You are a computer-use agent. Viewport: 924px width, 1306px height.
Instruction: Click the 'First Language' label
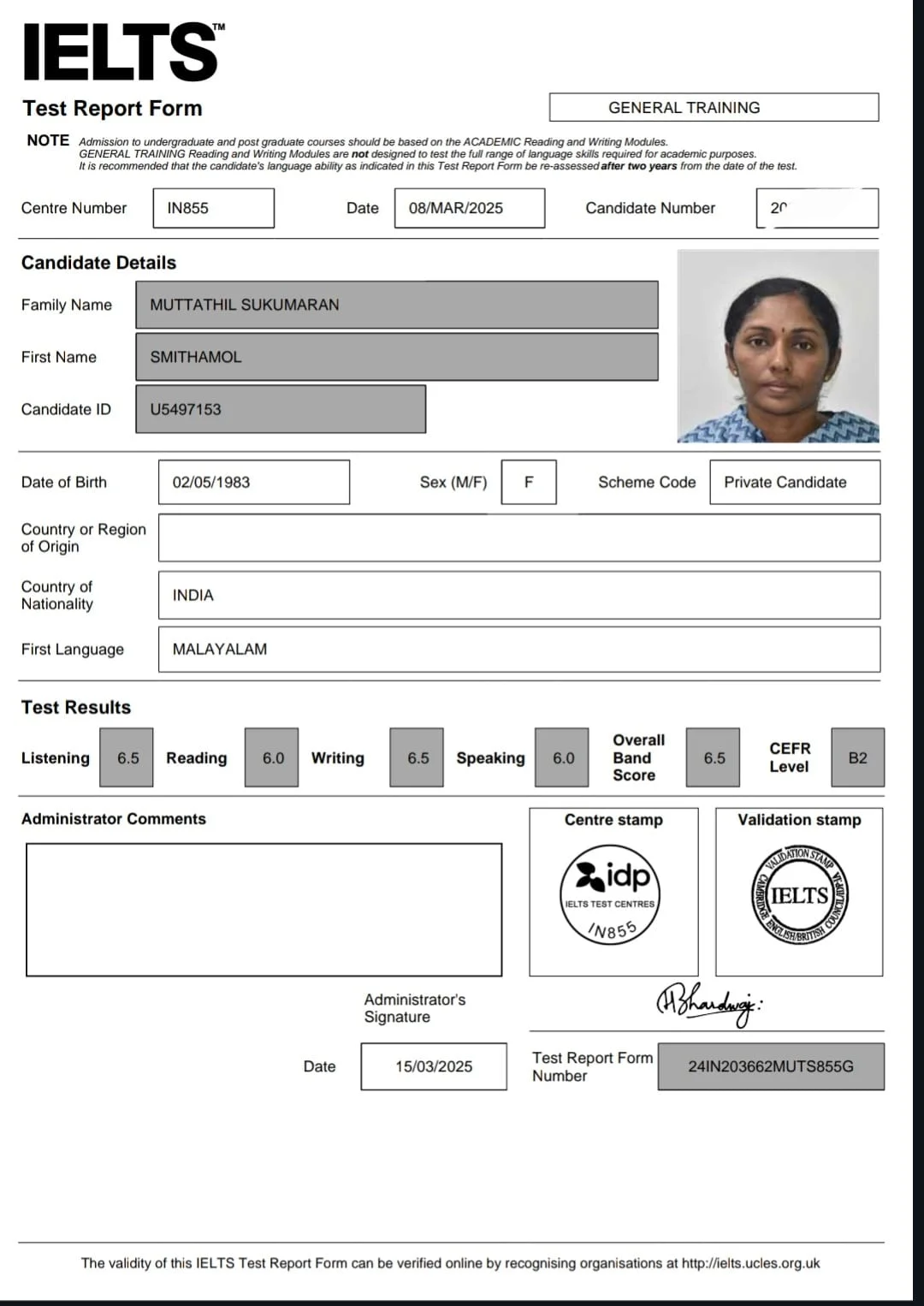coord(73,649)
